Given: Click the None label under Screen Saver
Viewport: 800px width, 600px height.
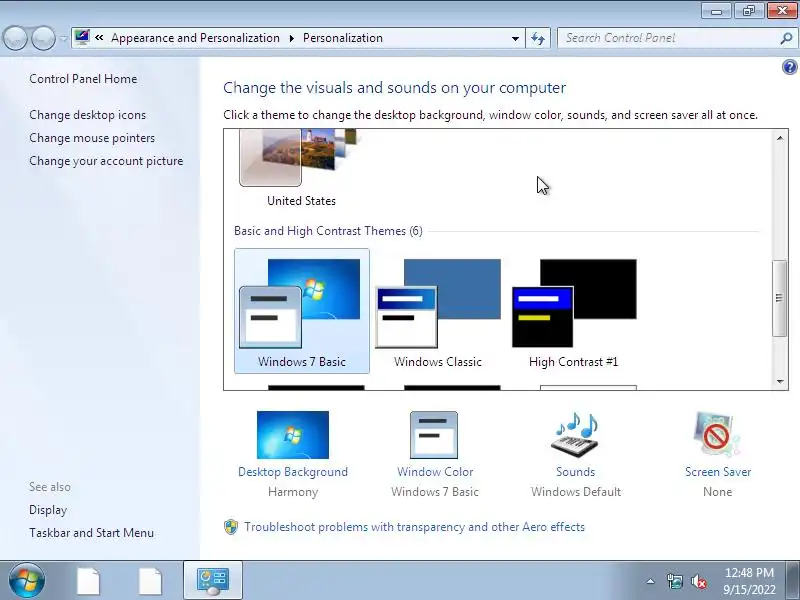Looking at the screenshot, I should click(x=717, y=492).
